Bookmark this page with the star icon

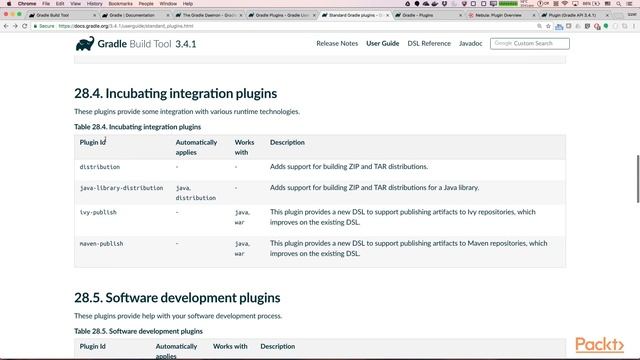(x=548, y=26)
